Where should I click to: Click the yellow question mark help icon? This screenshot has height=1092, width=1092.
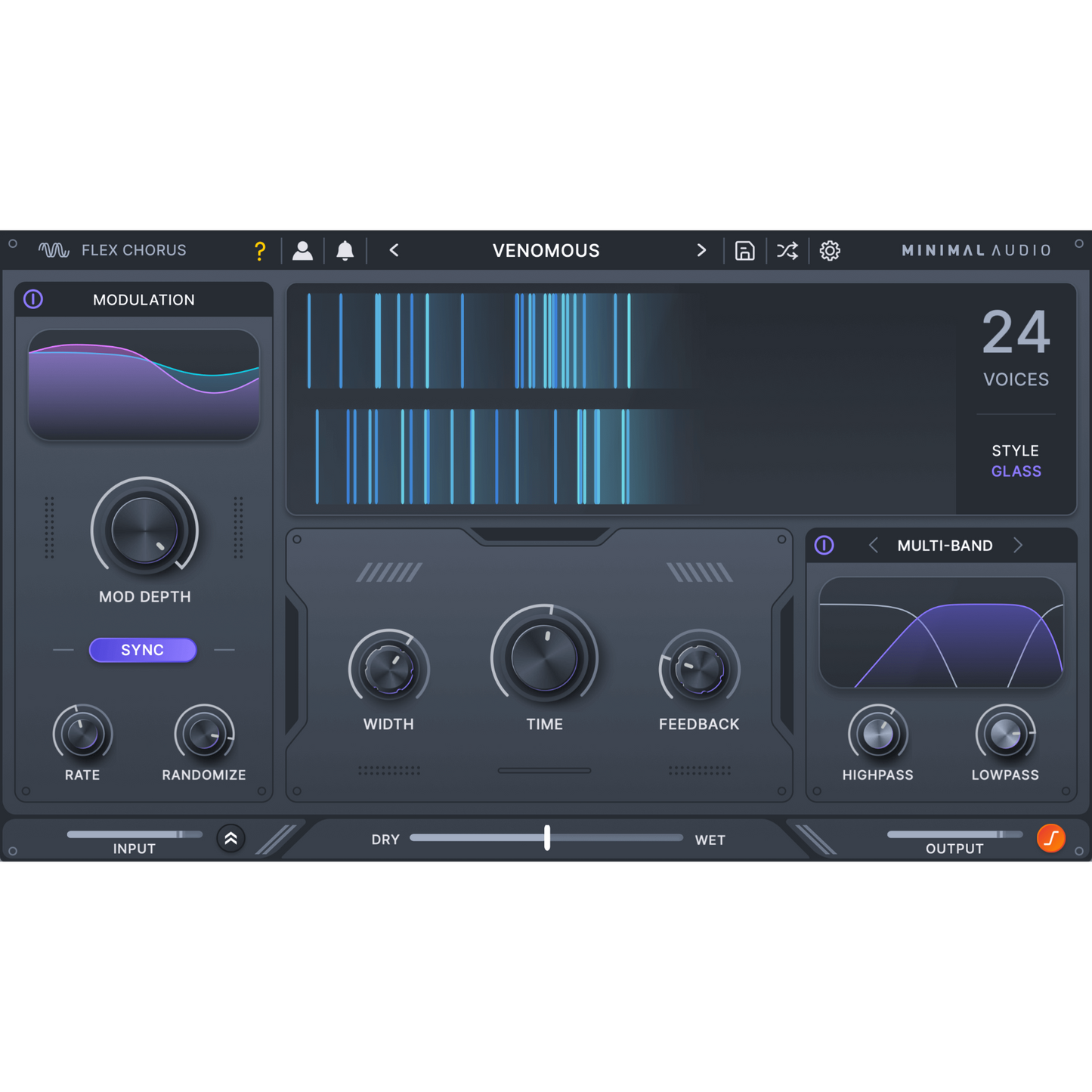coord(260,251)
